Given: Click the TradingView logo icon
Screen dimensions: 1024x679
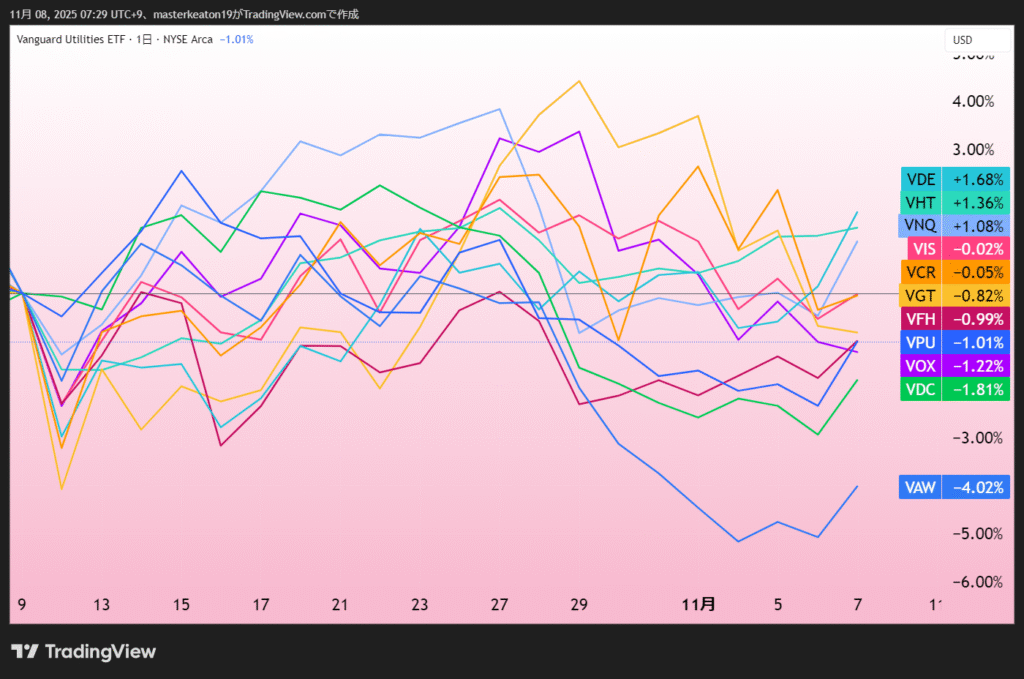Looking at the screenshot, I should point(25,652).
